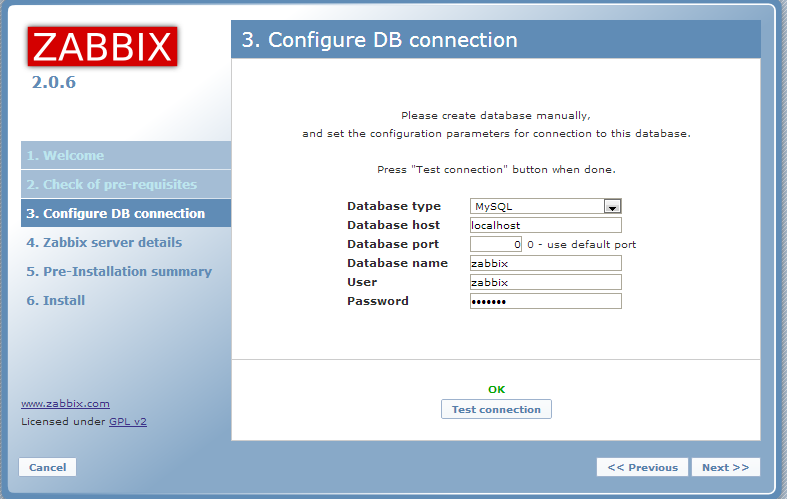Go to Next step

(726, 467)
